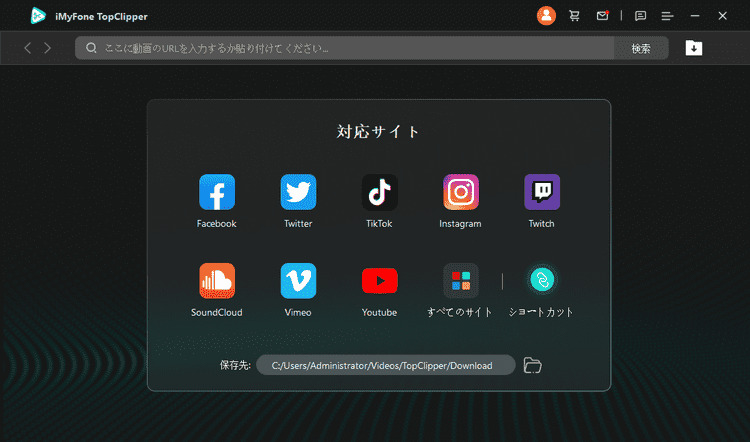Open the Twitter site icon

[x=298, y=192]
